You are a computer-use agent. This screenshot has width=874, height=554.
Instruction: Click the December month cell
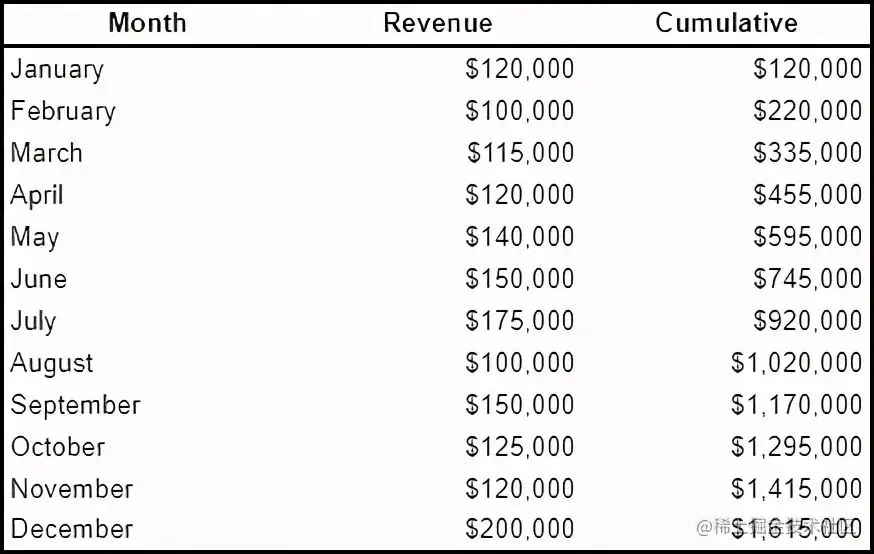(x=72, y=529)
